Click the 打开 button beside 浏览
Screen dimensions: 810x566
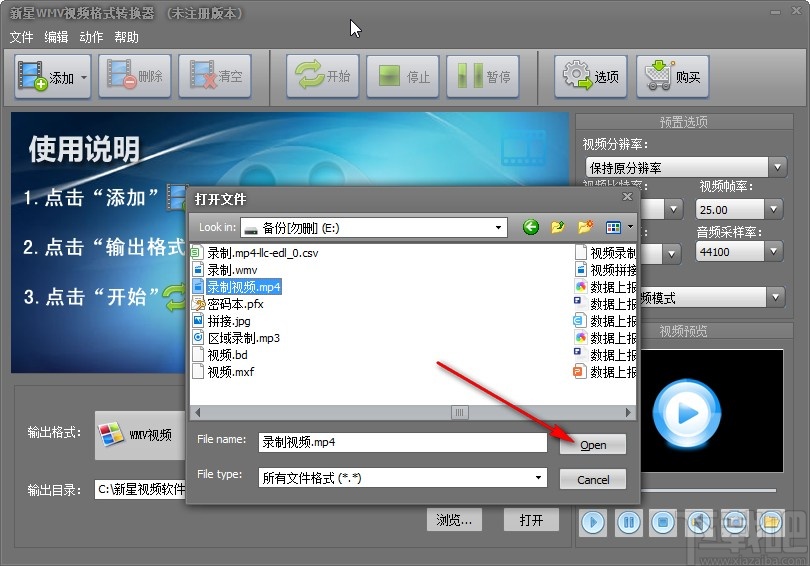pos(531,520)
